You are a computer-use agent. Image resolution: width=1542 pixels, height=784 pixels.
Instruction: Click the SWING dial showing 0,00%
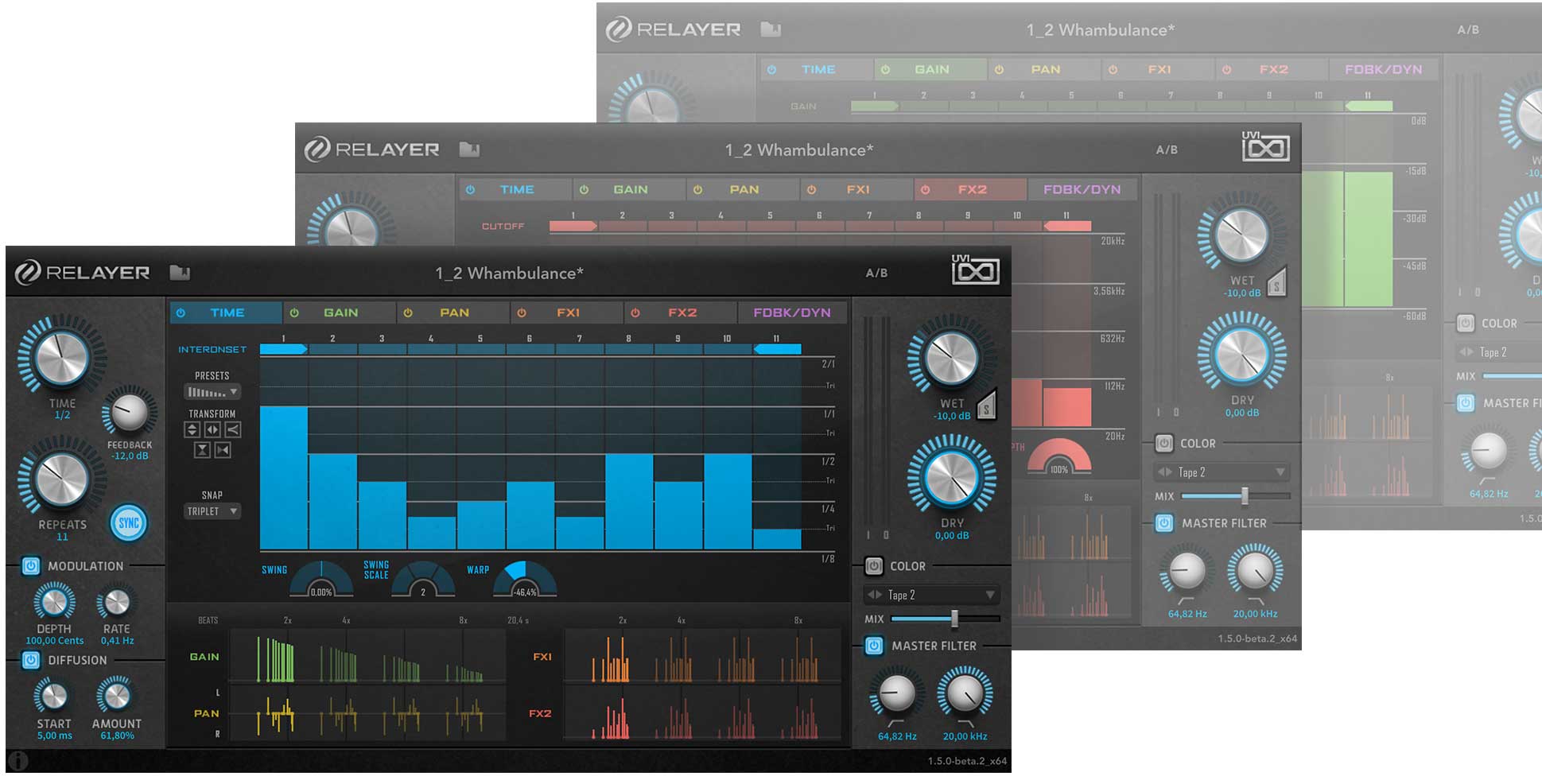[321, 580]
